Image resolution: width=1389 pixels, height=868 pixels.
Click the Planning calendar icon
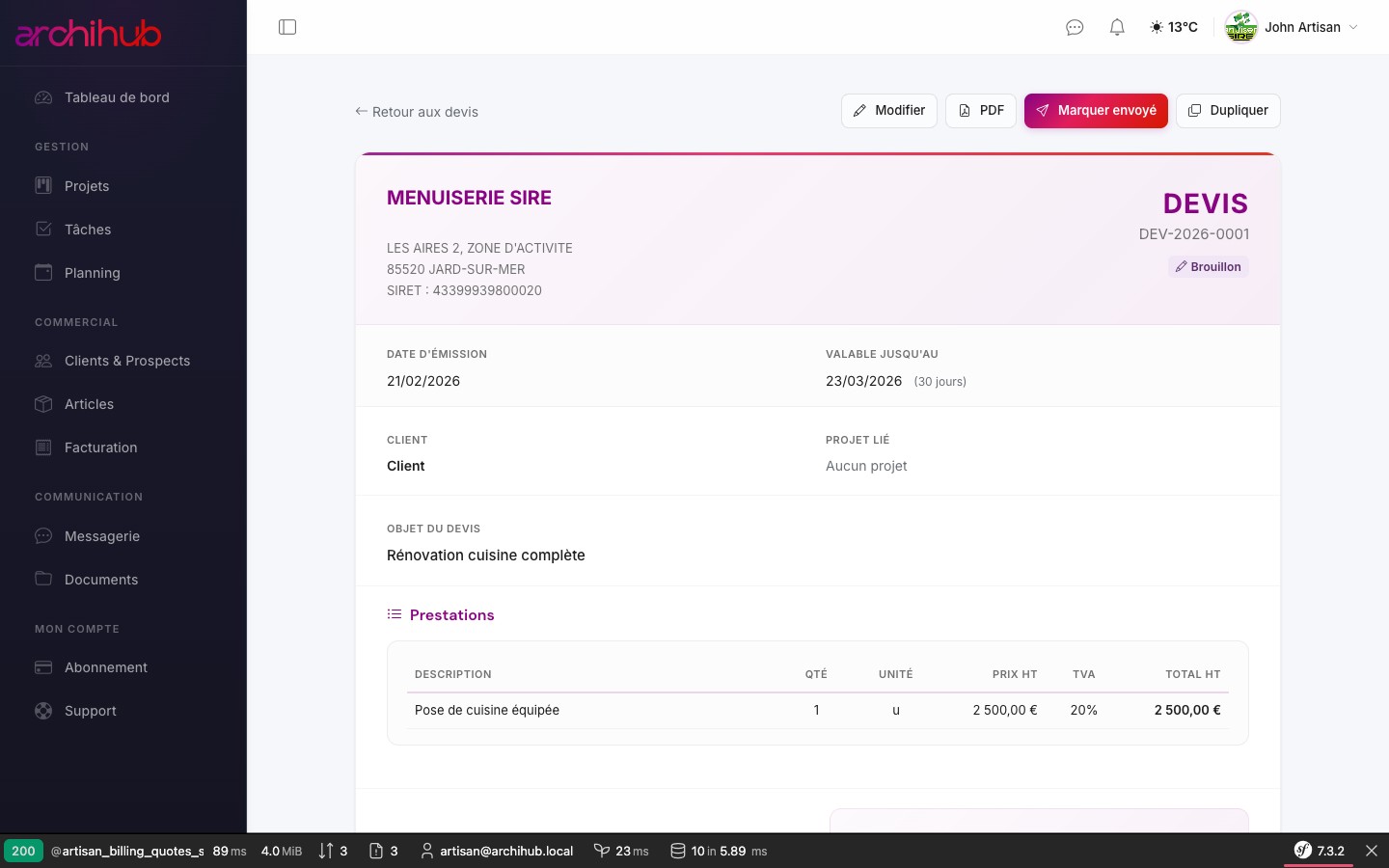click(x=43, y=273)
